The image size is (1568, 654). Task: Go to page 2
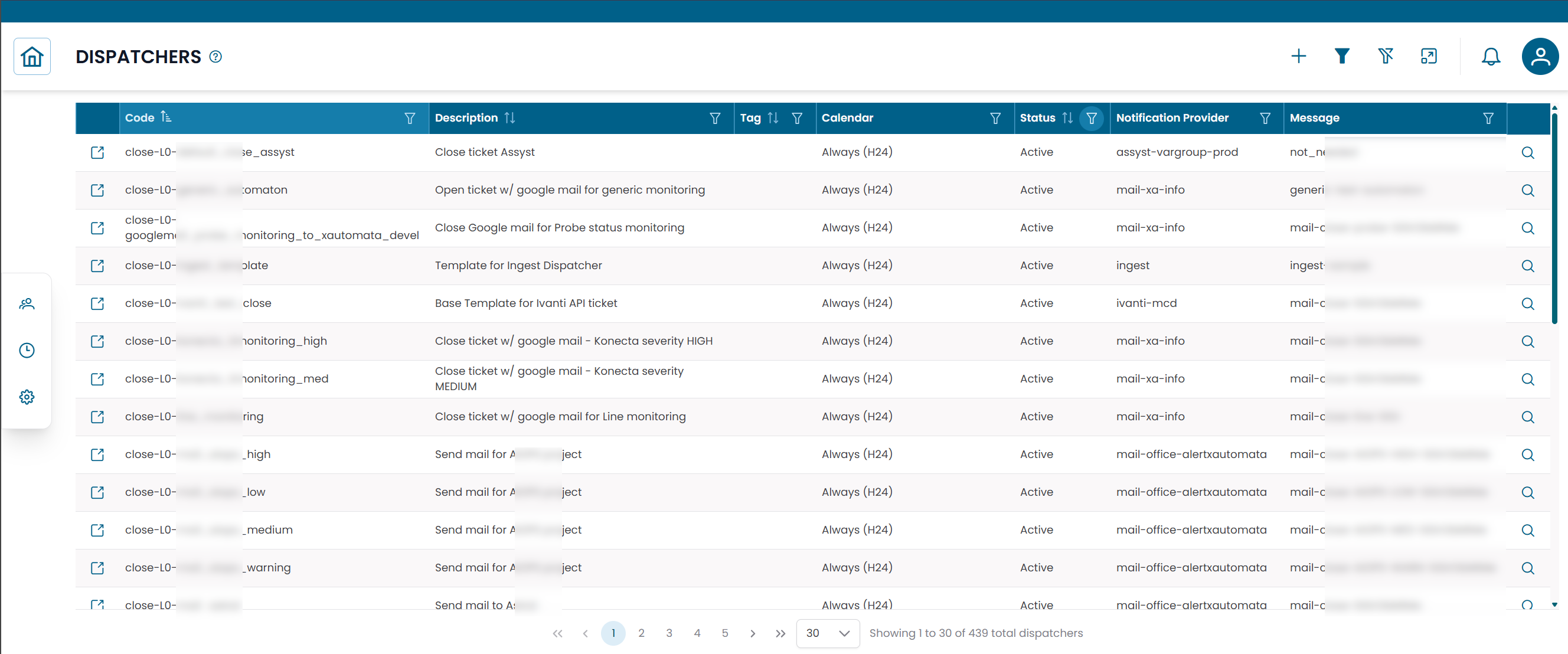641,633
